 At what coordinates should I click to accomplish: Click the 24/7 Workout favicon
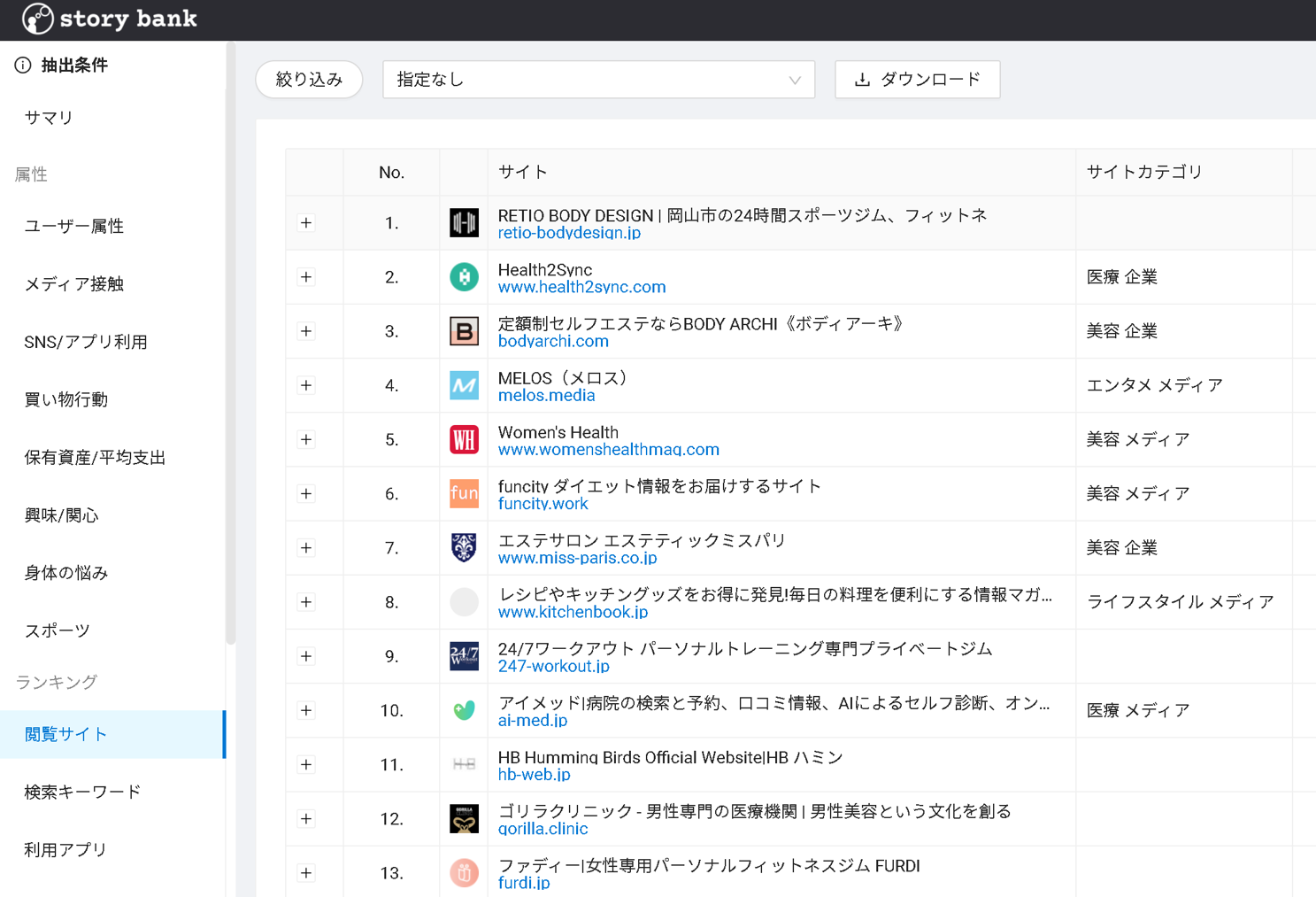tap(464, 656)
